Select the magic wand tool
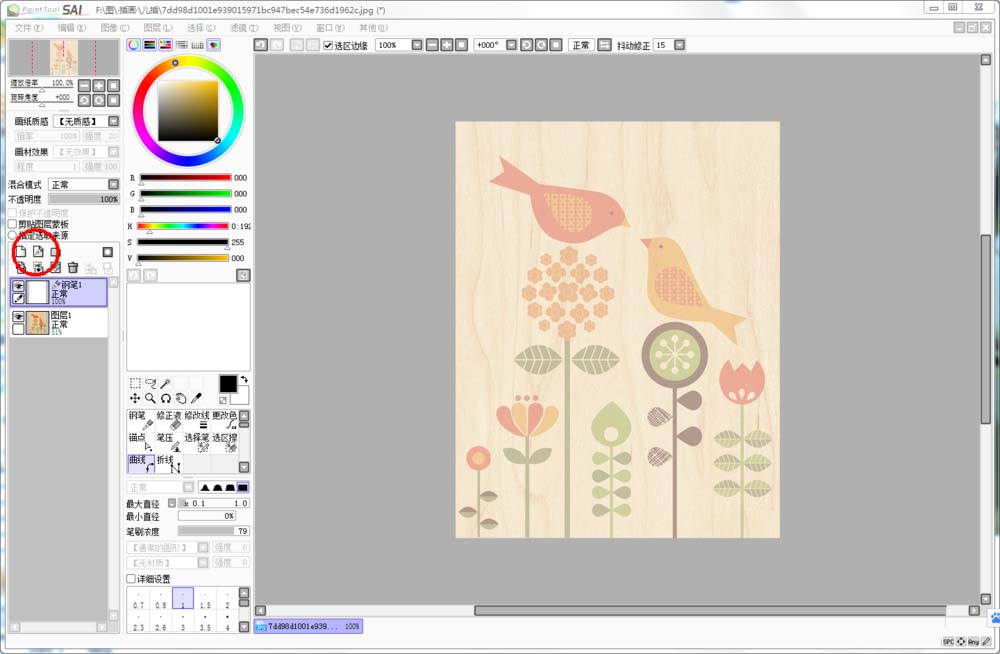Viewport: 1000px width, 654px height. [166, 383]
